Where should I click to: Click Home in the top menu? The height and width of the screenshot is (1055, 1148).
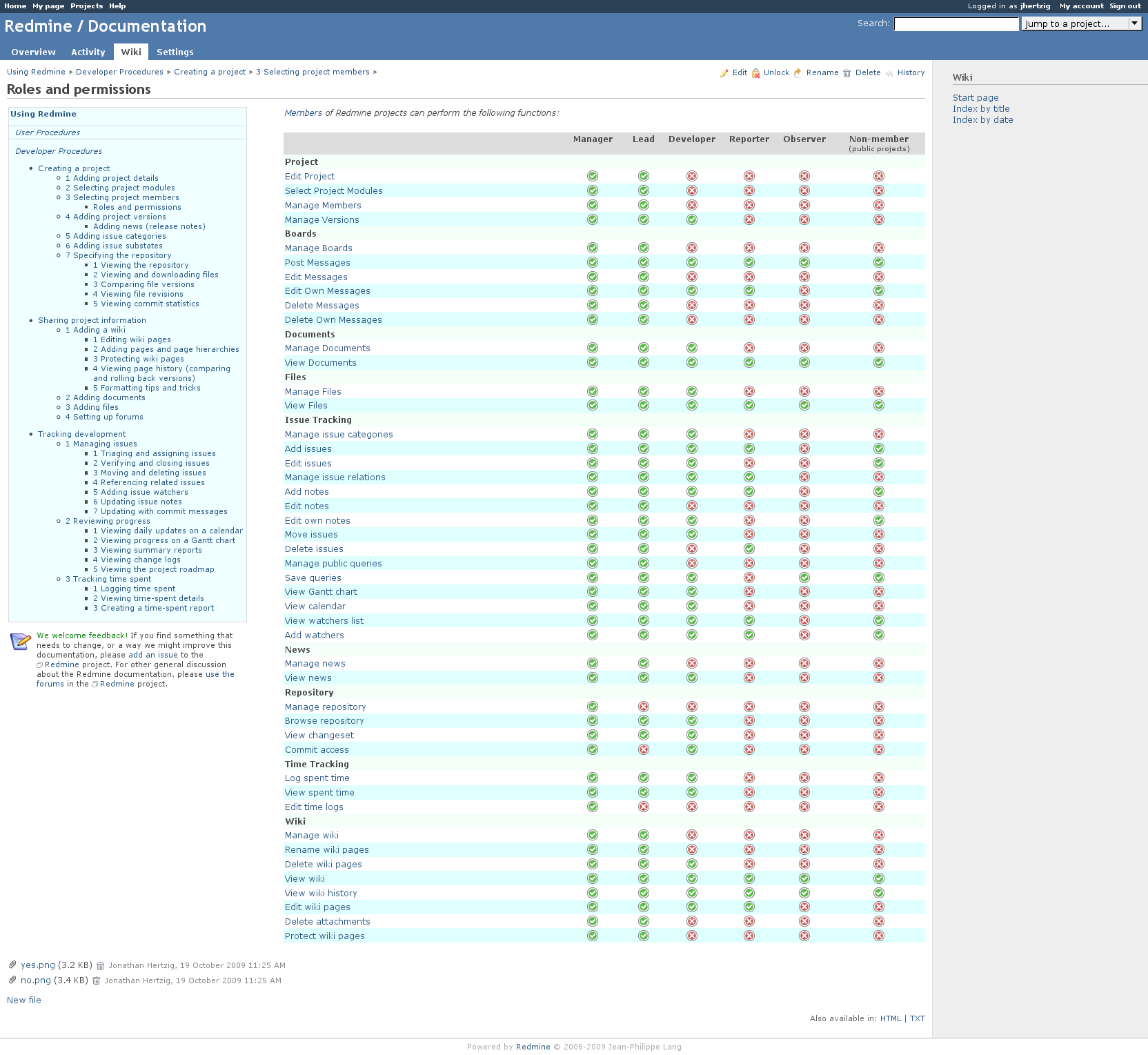[15, 6]
